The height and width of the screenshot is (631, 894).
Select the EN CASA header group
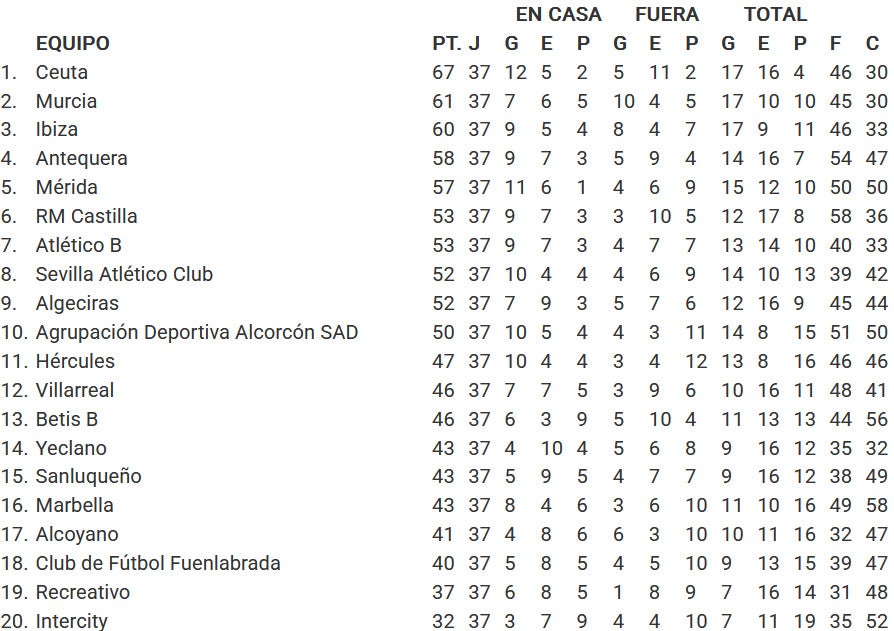(558, 14)
